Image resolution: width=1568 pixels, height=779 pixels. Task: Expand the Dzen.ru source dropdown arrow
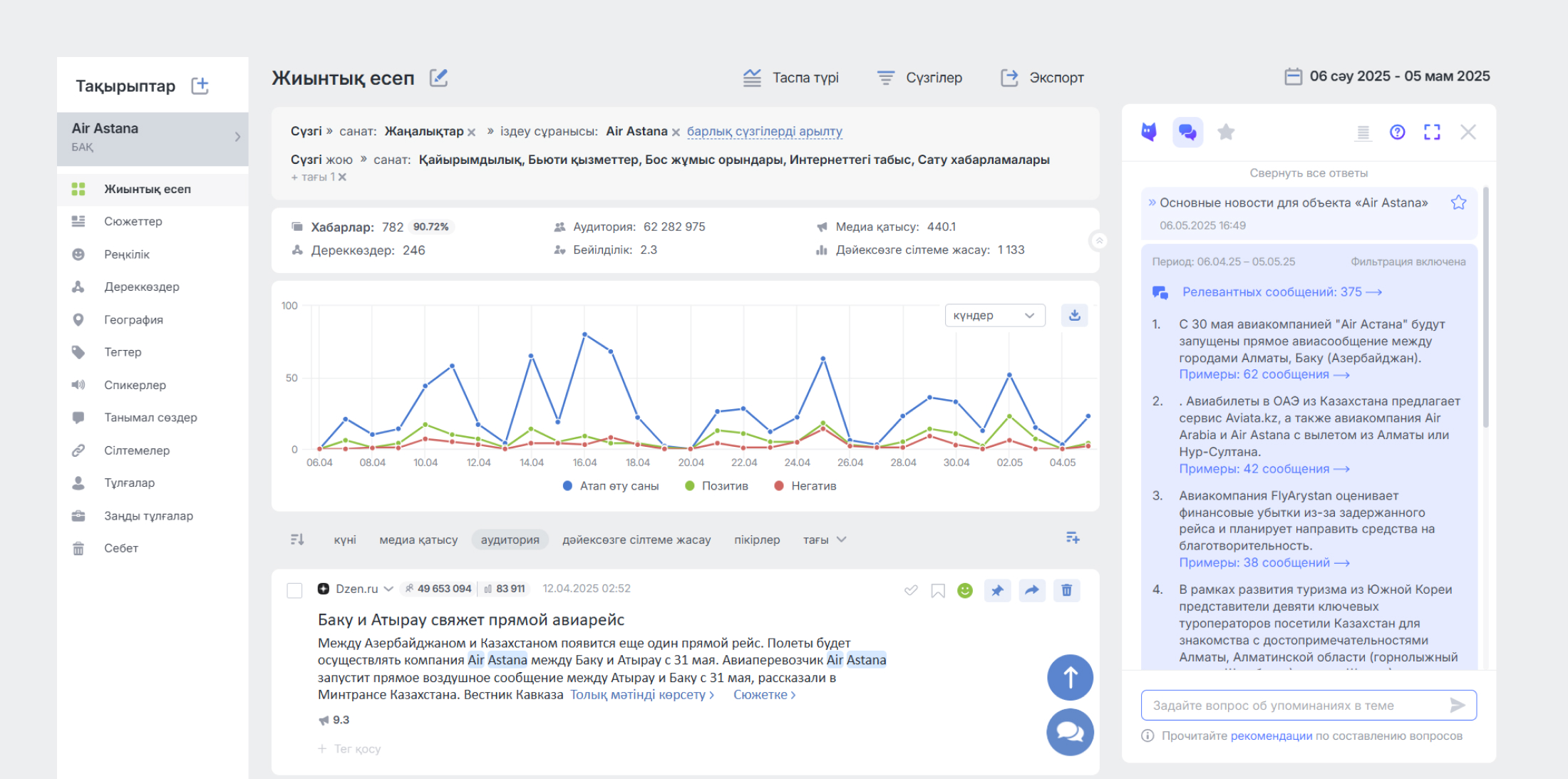pyautogui.click(x=388, y=589)
